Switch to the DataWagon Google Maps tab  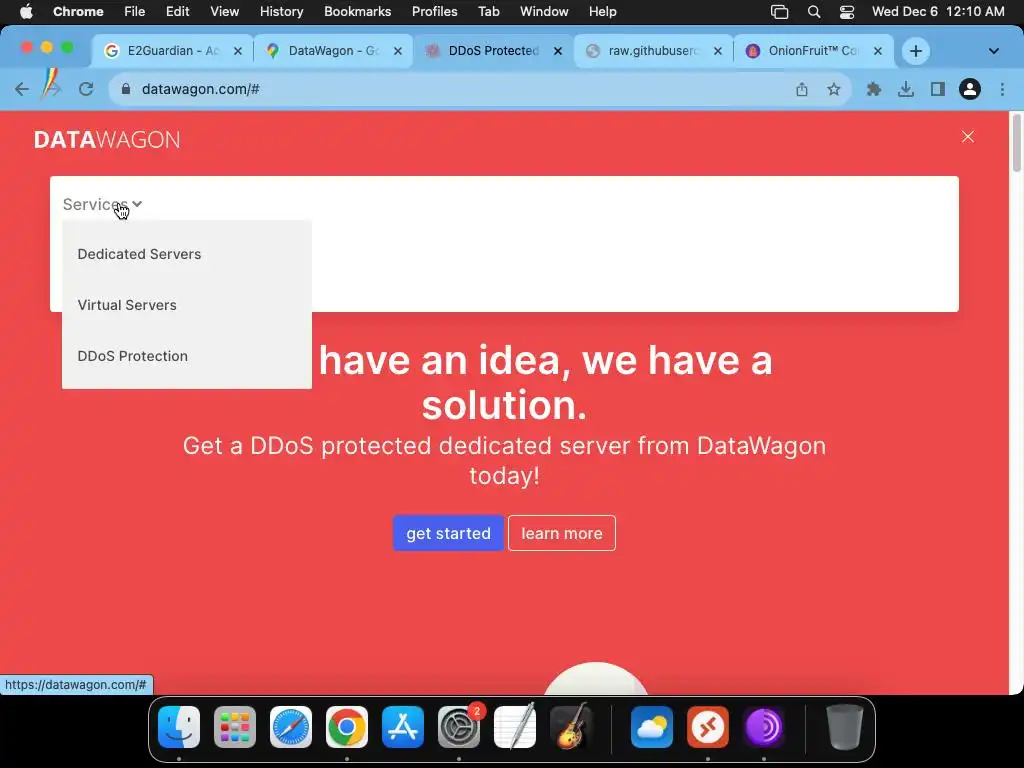coord(332,51)
